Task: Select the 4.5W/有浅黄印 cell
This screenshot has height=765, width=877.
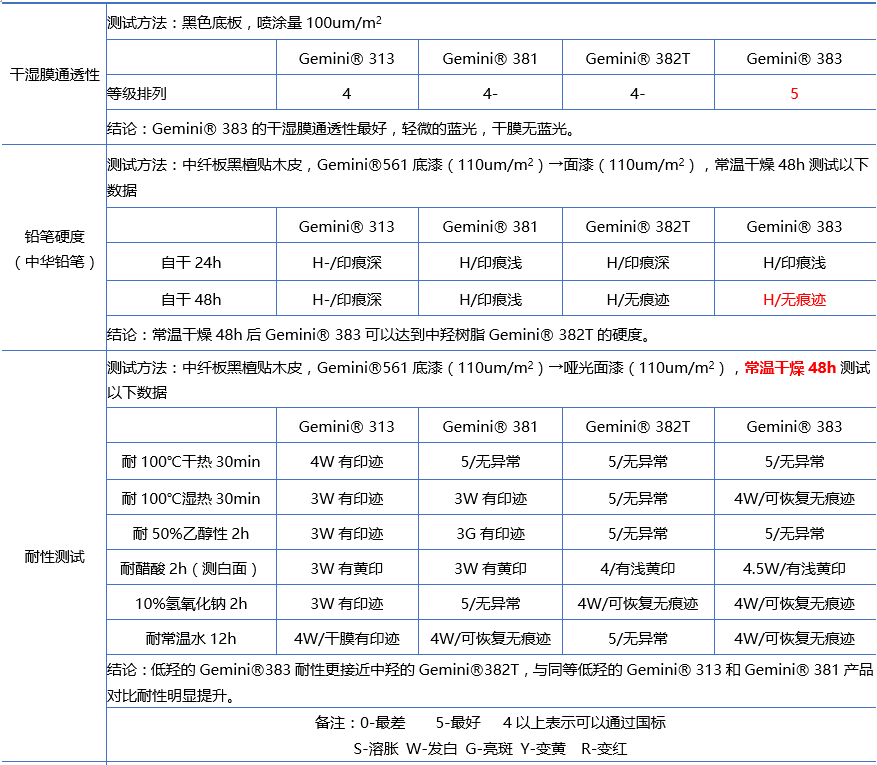Action: (x=794, y=569)
